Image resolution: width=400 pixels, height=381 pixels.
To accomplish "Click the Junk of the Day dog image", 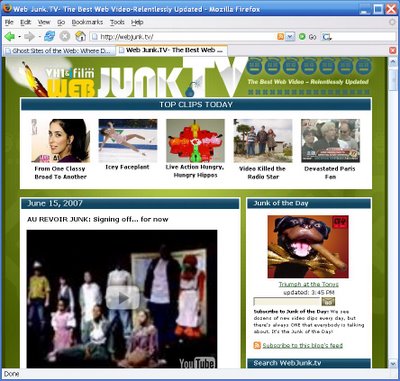I will (308, 247).
